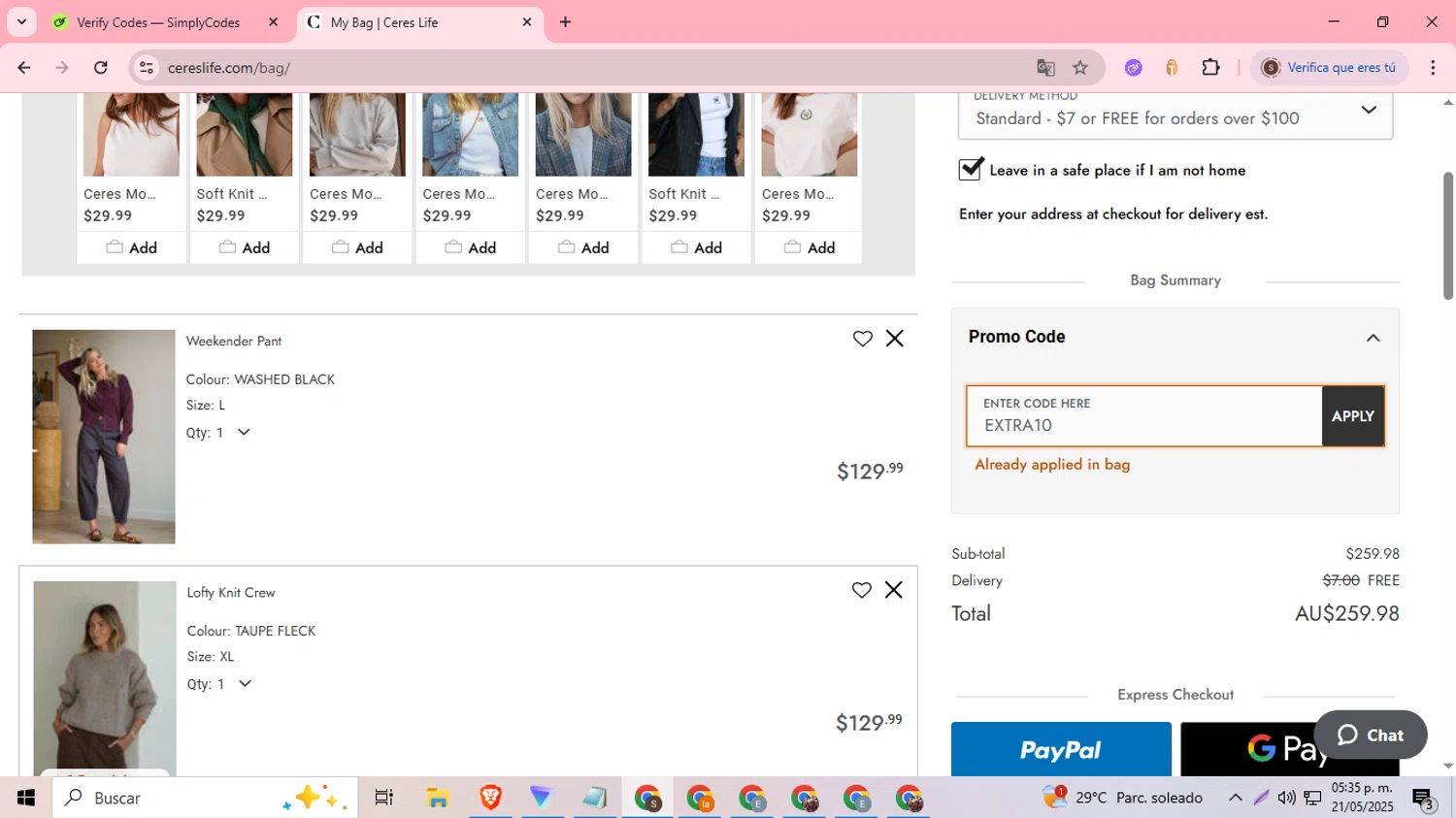Open profile 'Verifica que eres tú'
Viewport: 1456px width, 818px height.
point(1329,68)
